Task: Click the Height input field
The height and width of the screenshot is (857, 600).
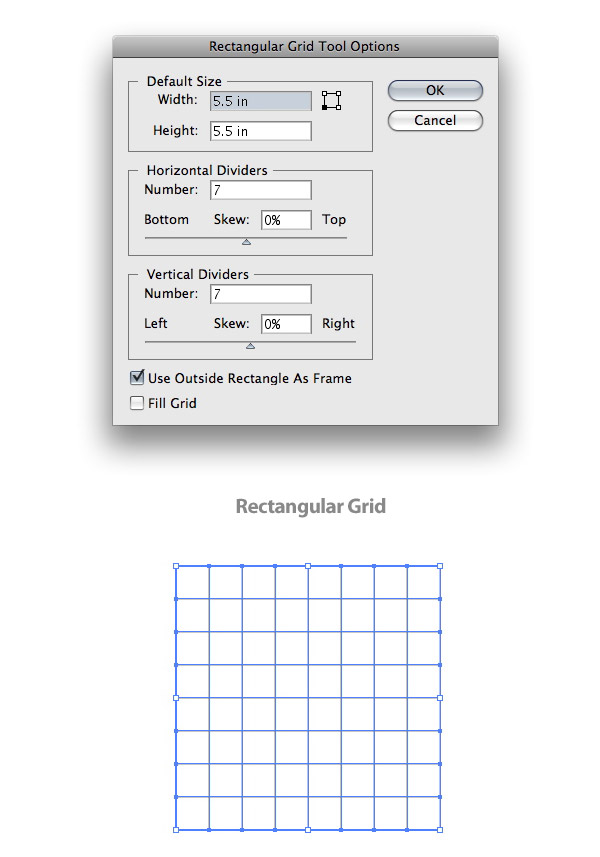Action: click(x=261, y=131)
